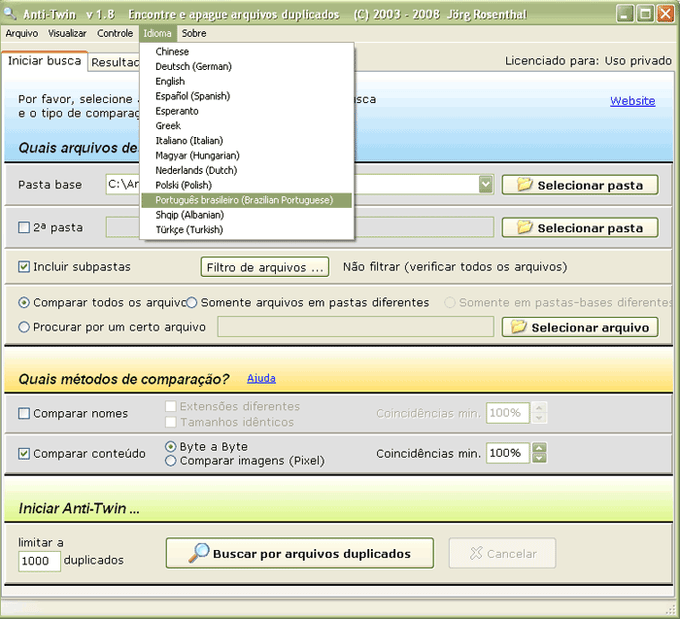Image resolution: width=680 pixels, height=619 pixels.
Task: Choose Deutsch (German) language
Action: coord(246,66)
